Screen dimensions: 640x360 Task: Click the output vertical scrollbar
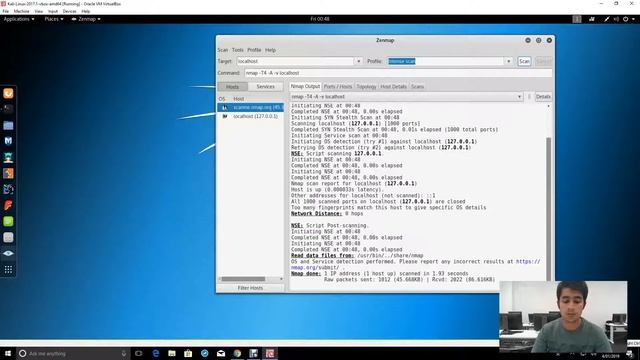[x=549, y=208]
